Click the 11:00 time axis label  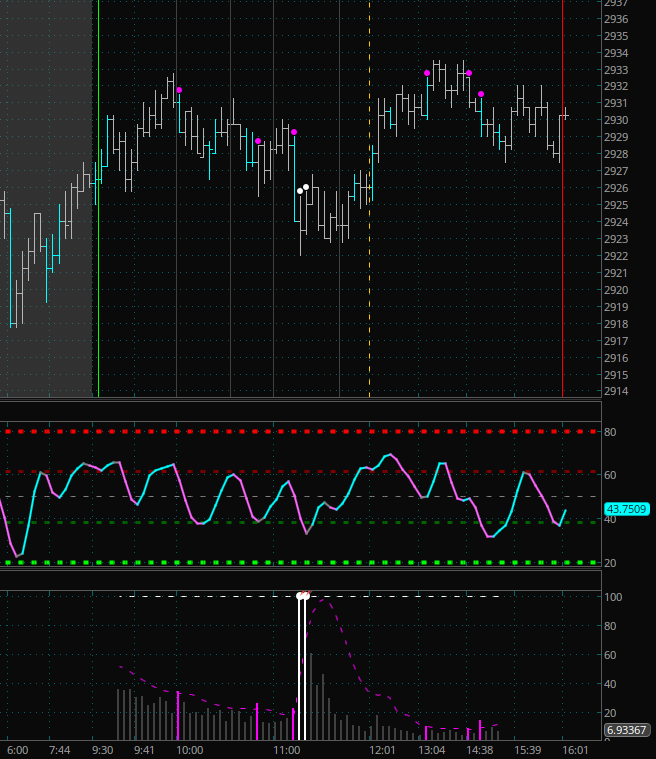(287, 749)
